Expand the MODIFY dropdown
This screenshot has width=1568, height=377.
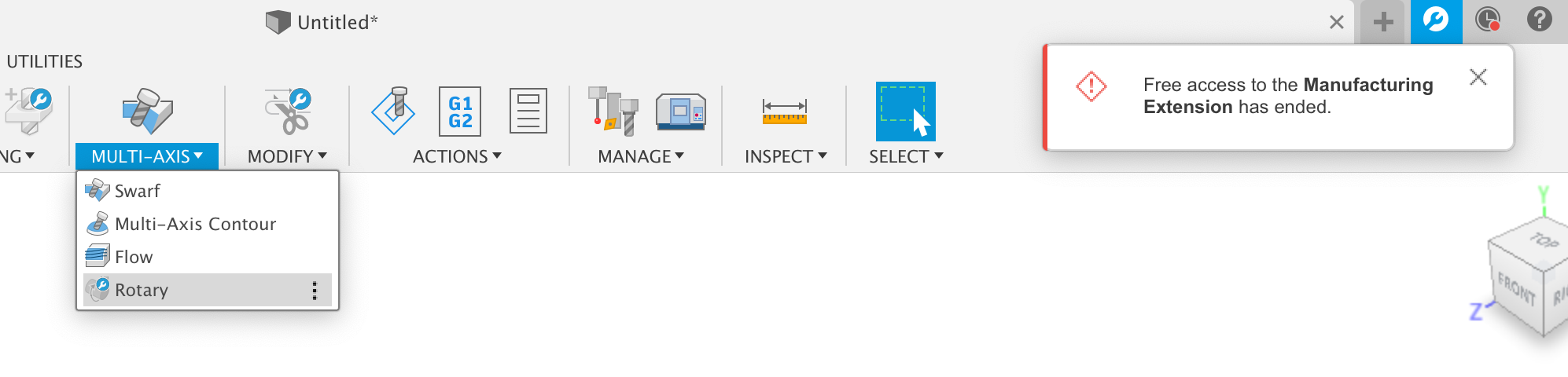point(287,156)
